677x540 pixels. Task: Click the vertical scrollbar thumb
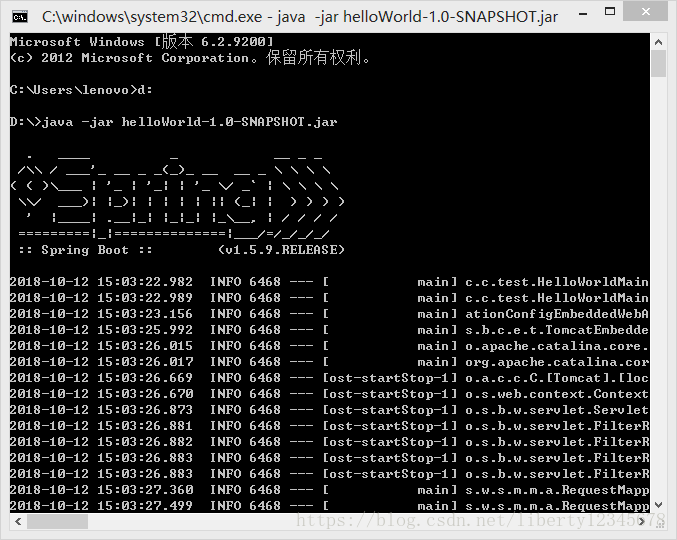click(658, 63)
